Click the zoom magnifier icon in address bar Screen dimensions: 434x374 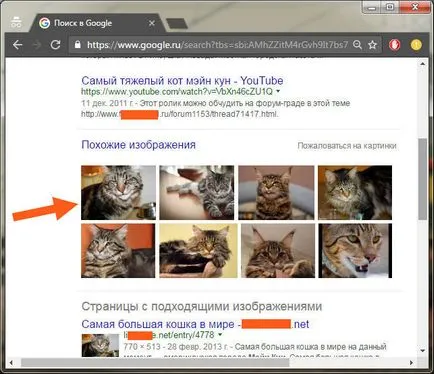pyautogui.click(x=357, y=45)
